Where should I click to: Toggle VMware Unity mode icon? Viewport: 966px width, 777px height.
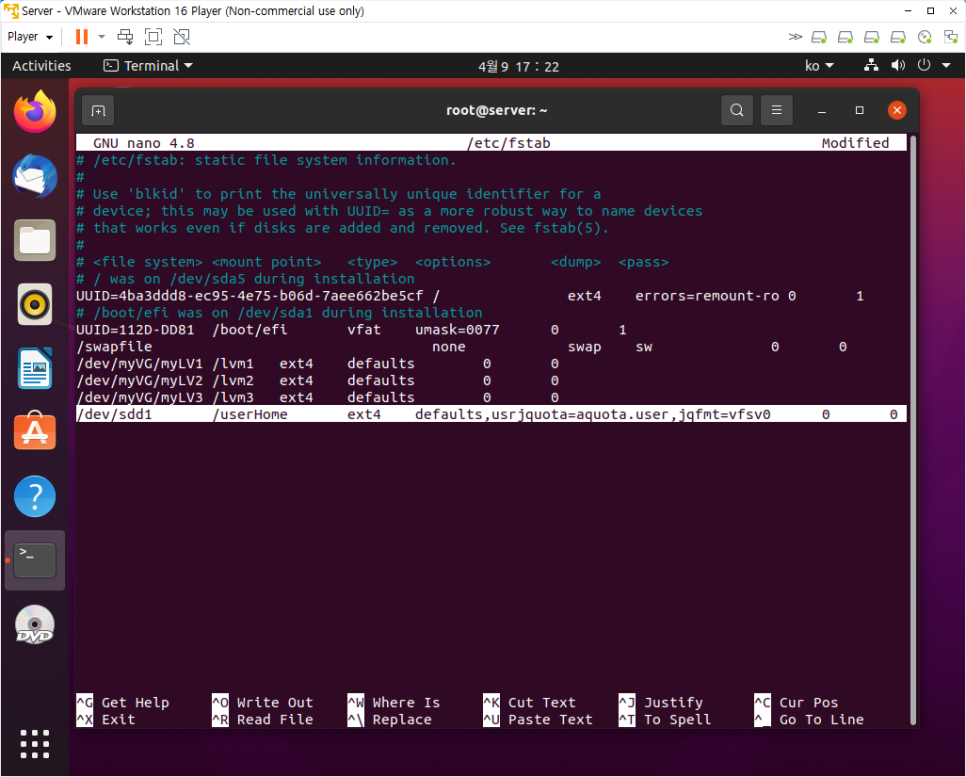182,37
